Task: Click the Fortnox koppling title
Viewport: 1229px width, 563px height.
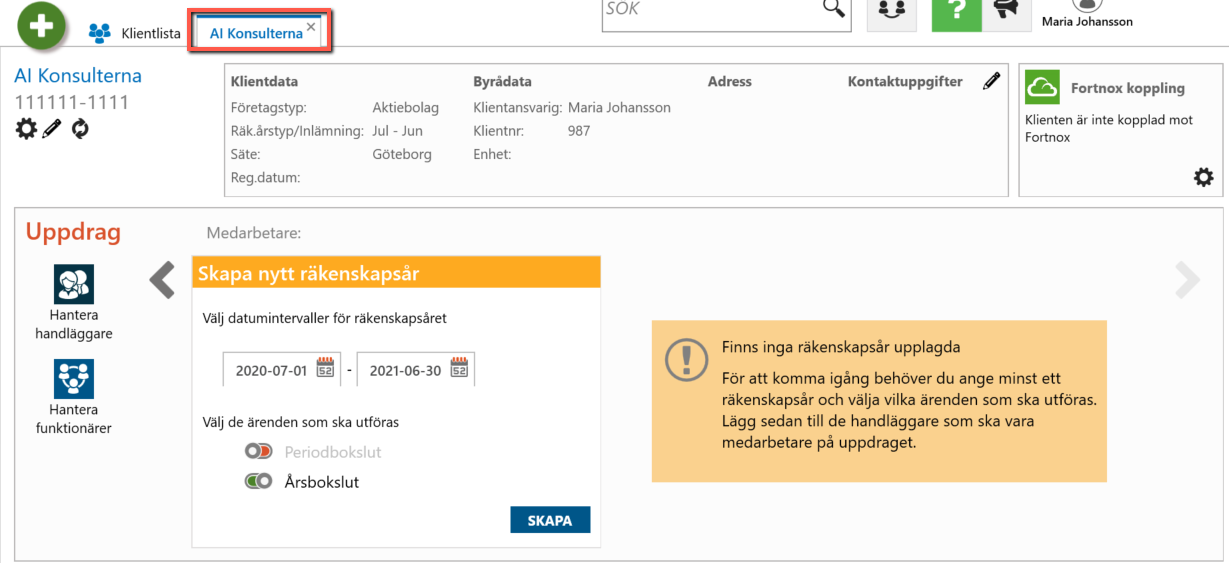Action: (1128, 88)
